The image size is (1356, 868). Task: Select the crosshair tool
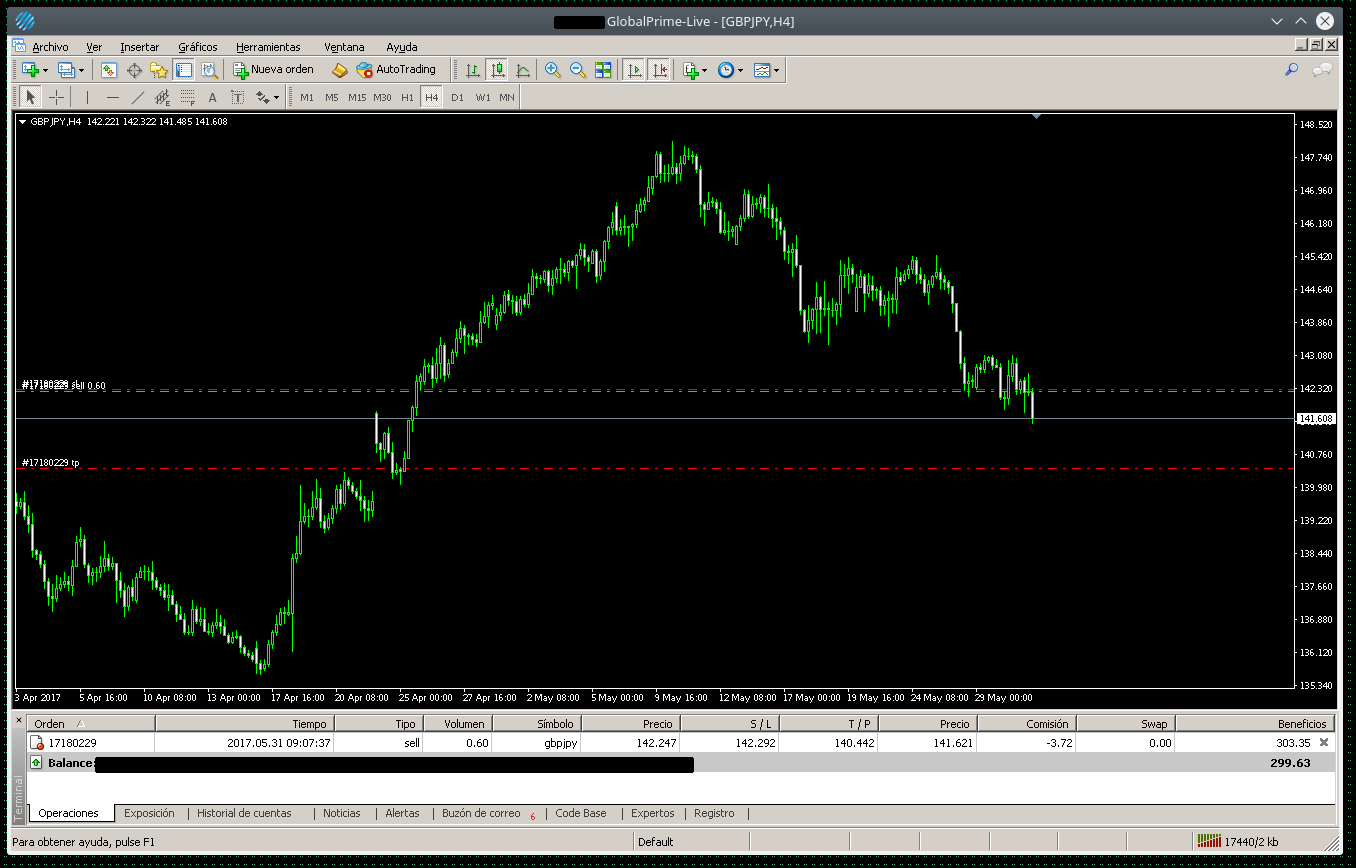[x=56, y=97]
